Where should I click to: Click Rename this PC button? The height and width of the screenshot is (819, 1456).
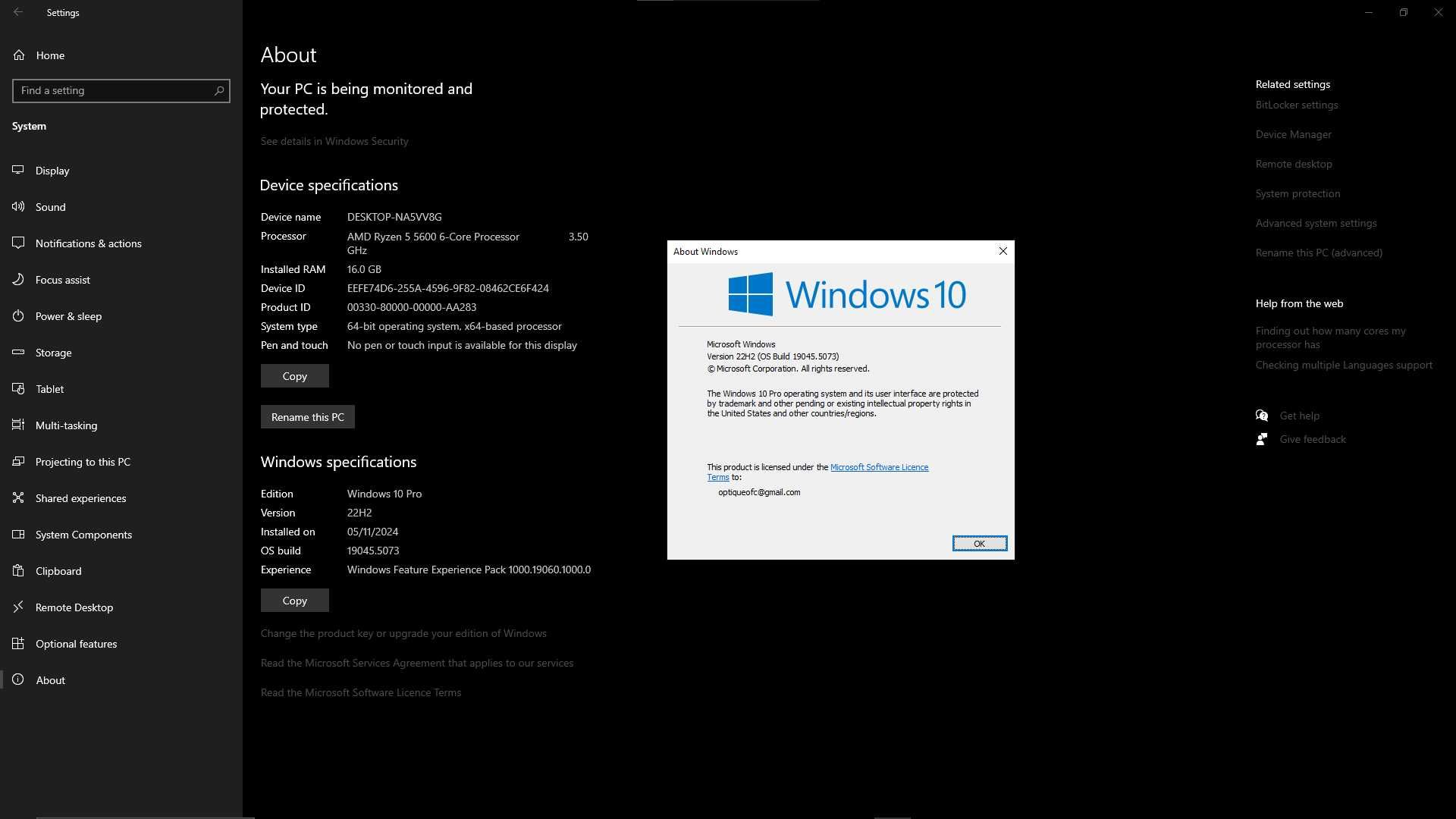pos(308,417)
